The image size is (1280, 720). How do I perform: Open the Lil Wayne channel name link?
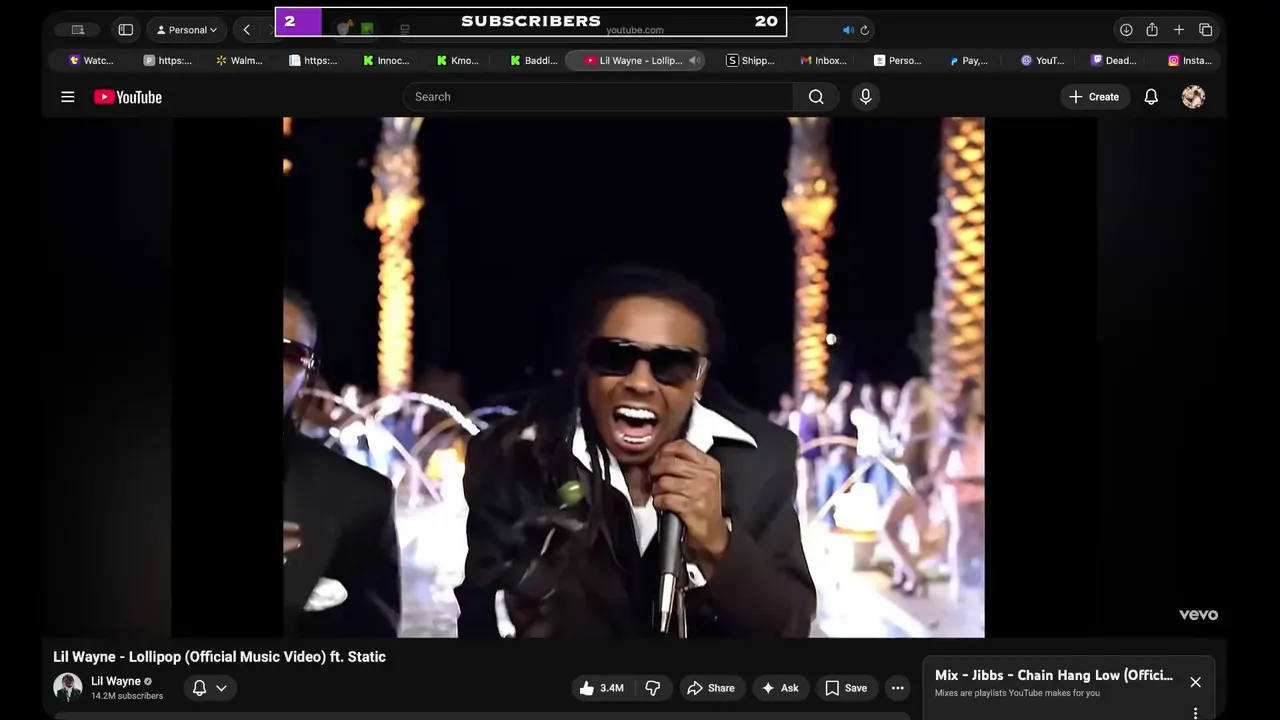pos(116,681)
